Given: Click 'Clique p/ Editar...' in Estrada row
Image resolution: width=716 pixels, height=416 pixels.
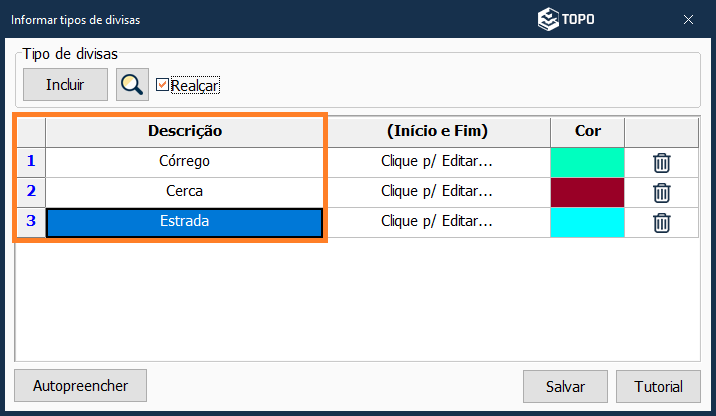Looking at the screenshot, I should 438,222.
